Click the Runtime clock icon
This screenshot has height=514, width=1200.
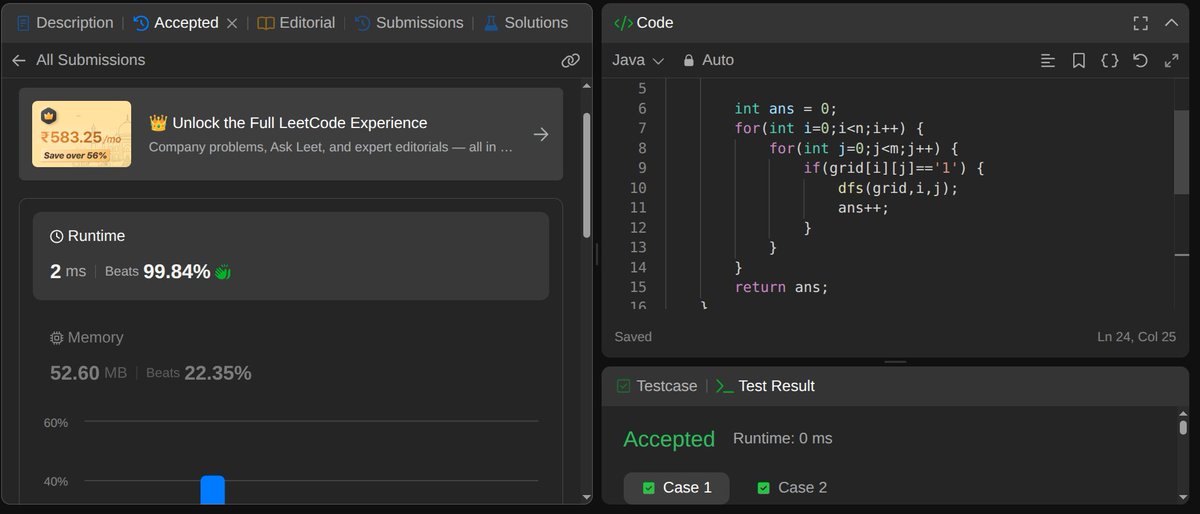click(57, 236)
